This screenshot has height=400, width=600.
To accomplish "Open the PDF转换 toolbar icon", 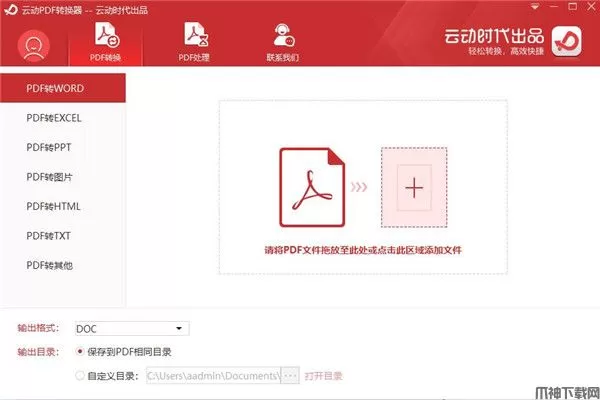I will 106,42.
